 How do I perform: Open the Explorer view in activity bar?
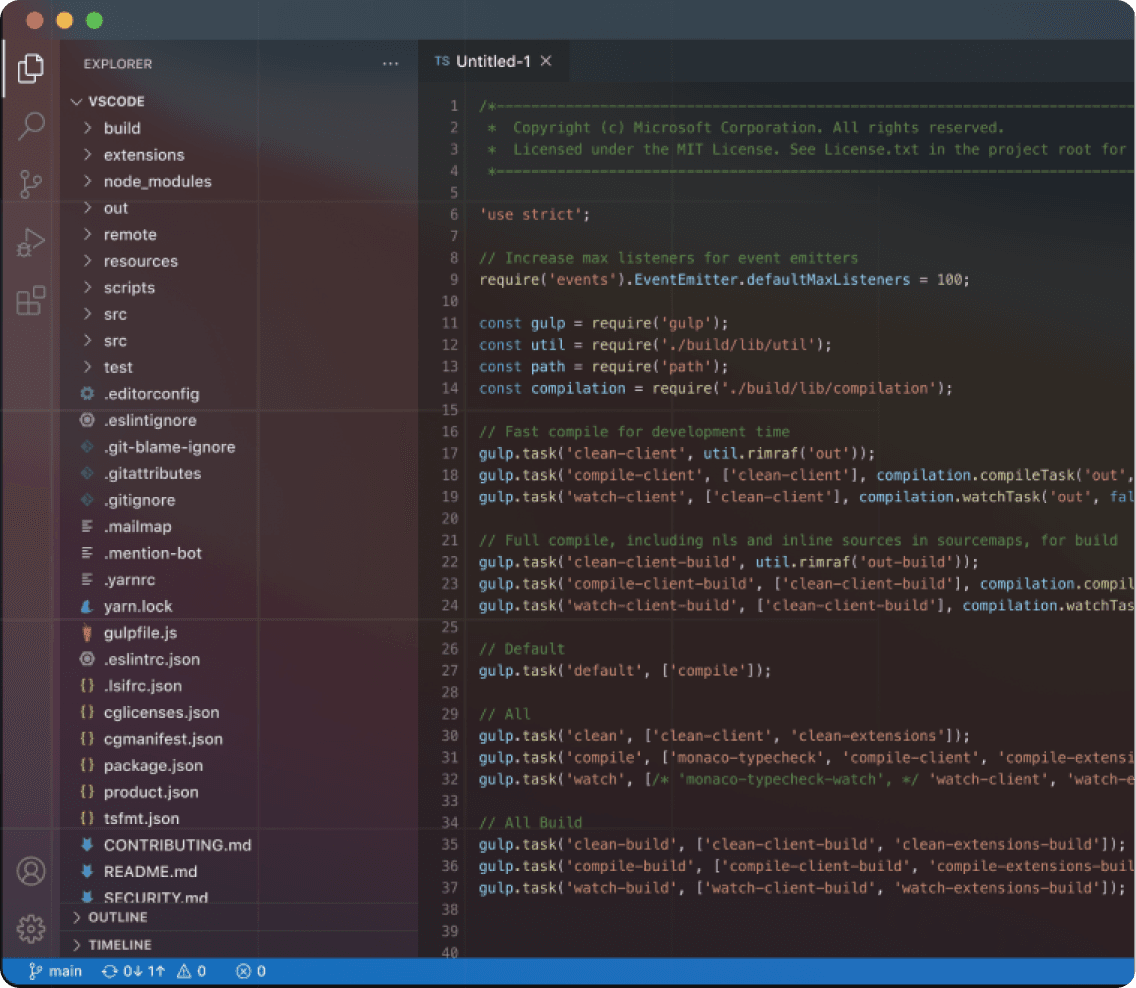tap(30, 68)
